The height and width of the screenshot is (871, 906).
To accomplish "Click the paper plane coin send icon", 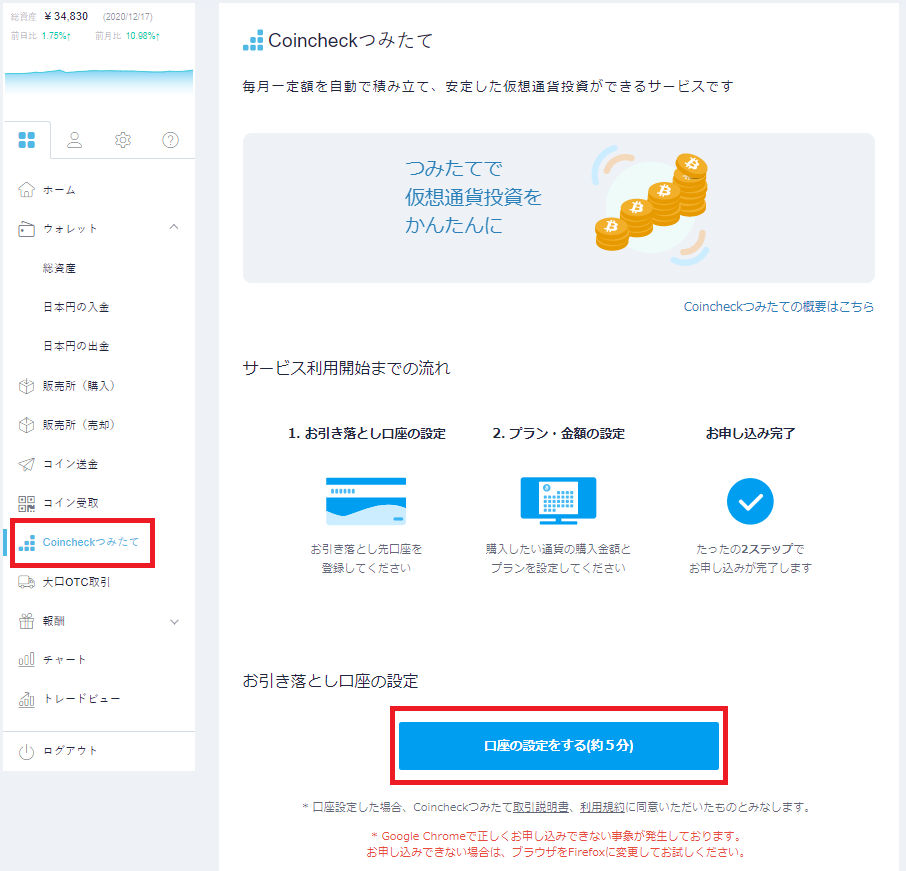I will point(26,464).
